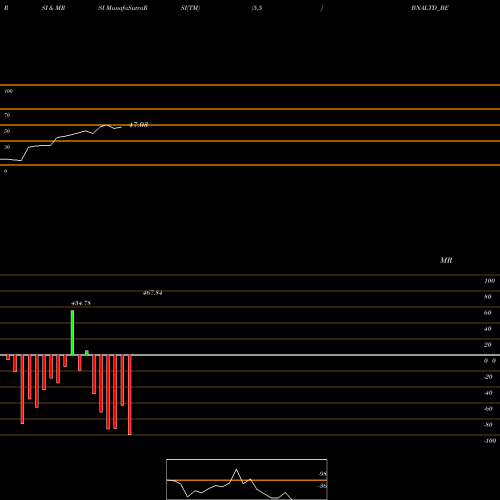Click the 467.84 price label
The height and width of the screenshot is (500, 500).
point(153,293)
